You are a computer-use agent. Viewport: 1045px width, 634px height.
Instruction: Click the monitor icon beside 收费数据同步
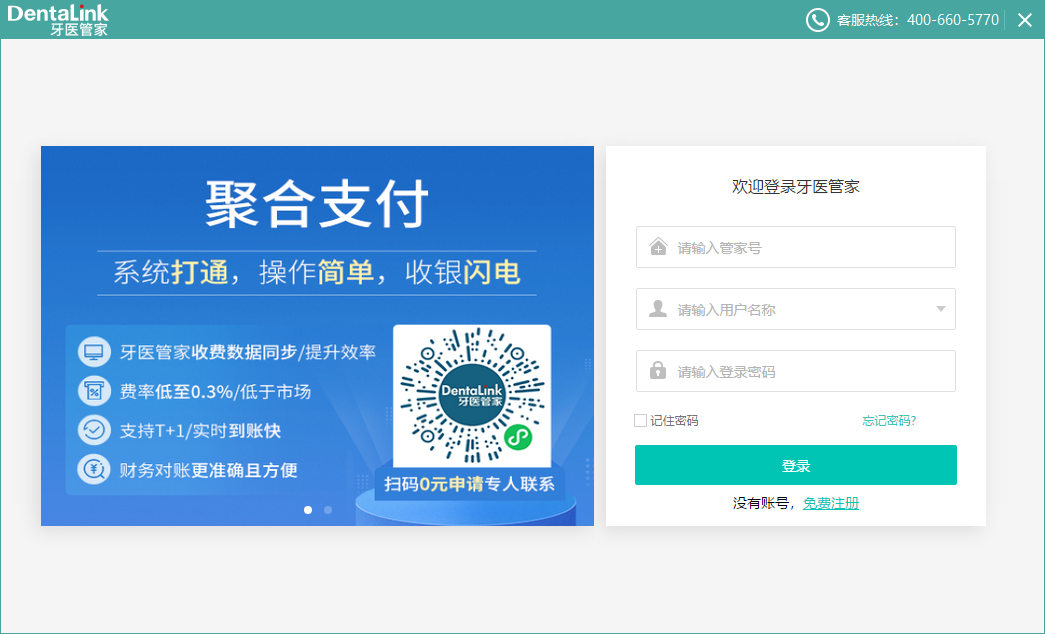tap(94, 352)
